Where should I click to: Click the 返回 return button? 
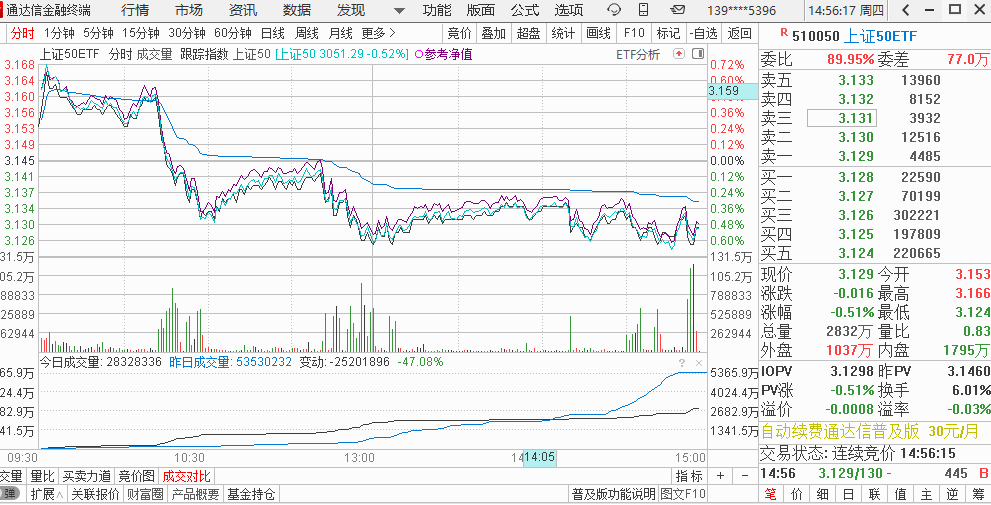(x=739, y=33)
